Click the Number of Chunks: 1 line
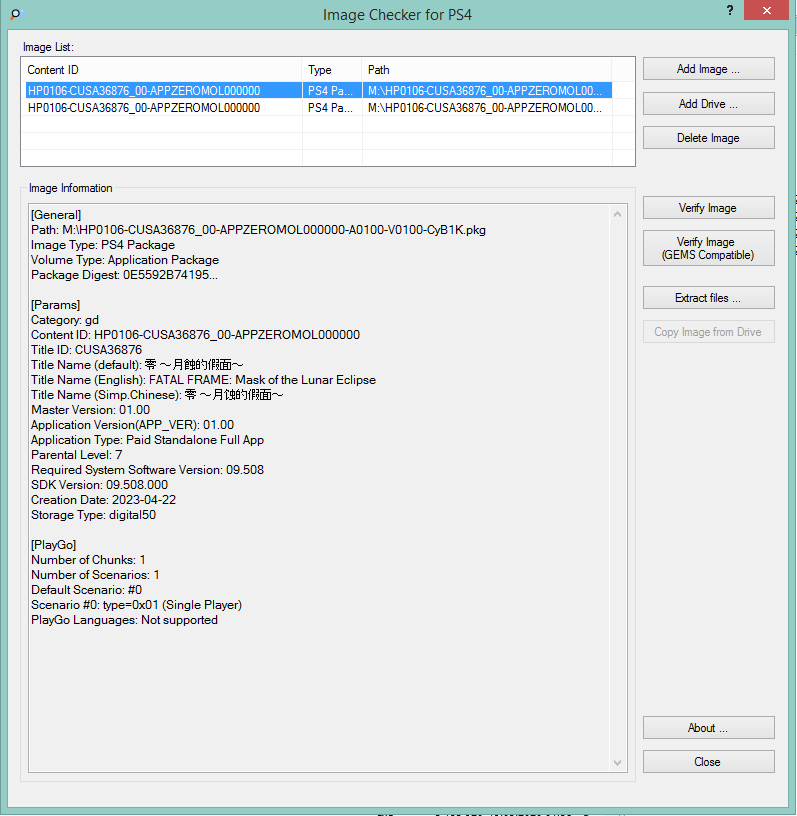Image resolution: width=797 pixels, height=816 pixels. tap(88, 560)
